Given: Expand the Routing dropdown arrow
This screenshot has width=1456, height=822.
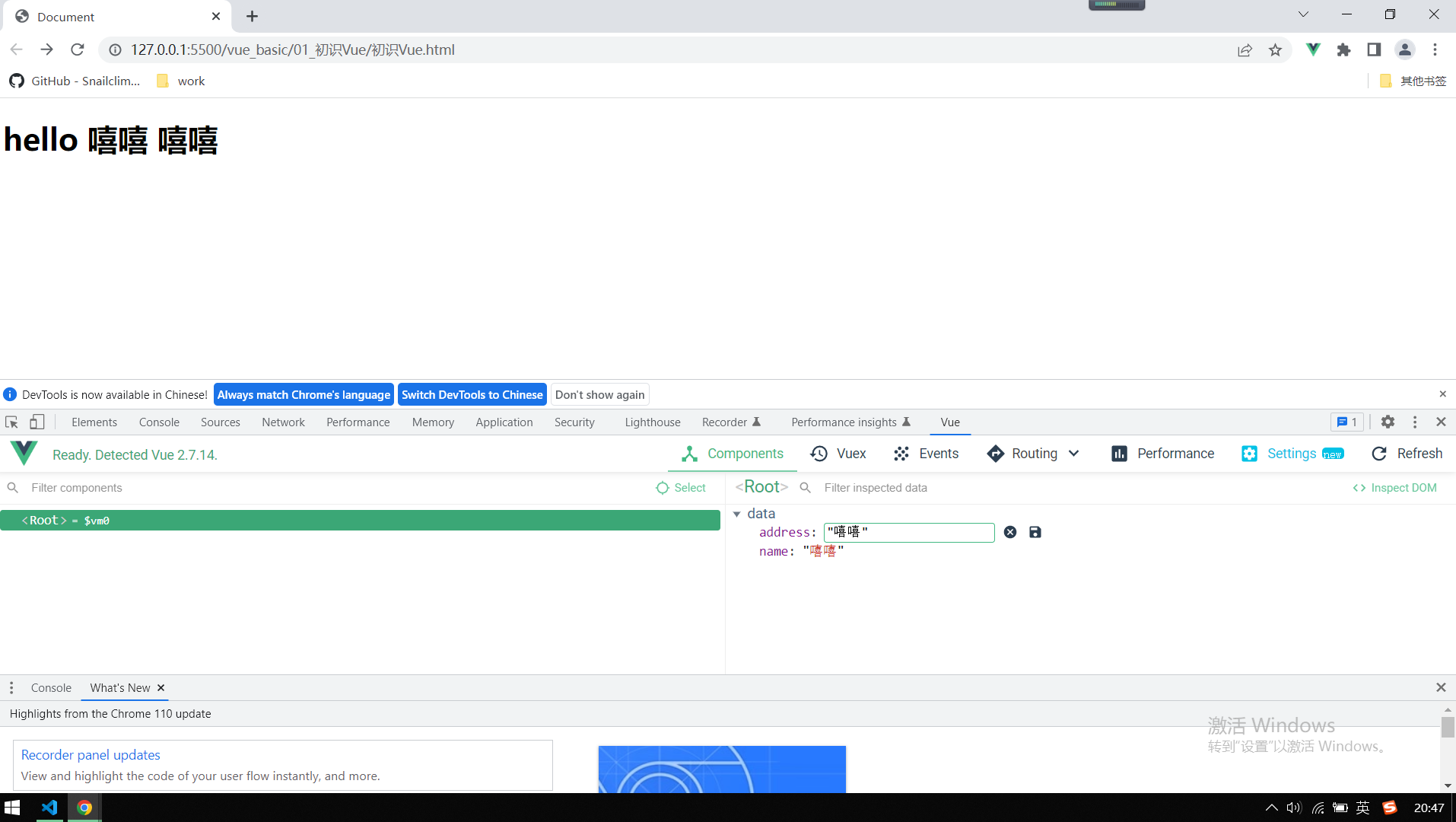Looking at the screenshot, I should point(1073,454).
